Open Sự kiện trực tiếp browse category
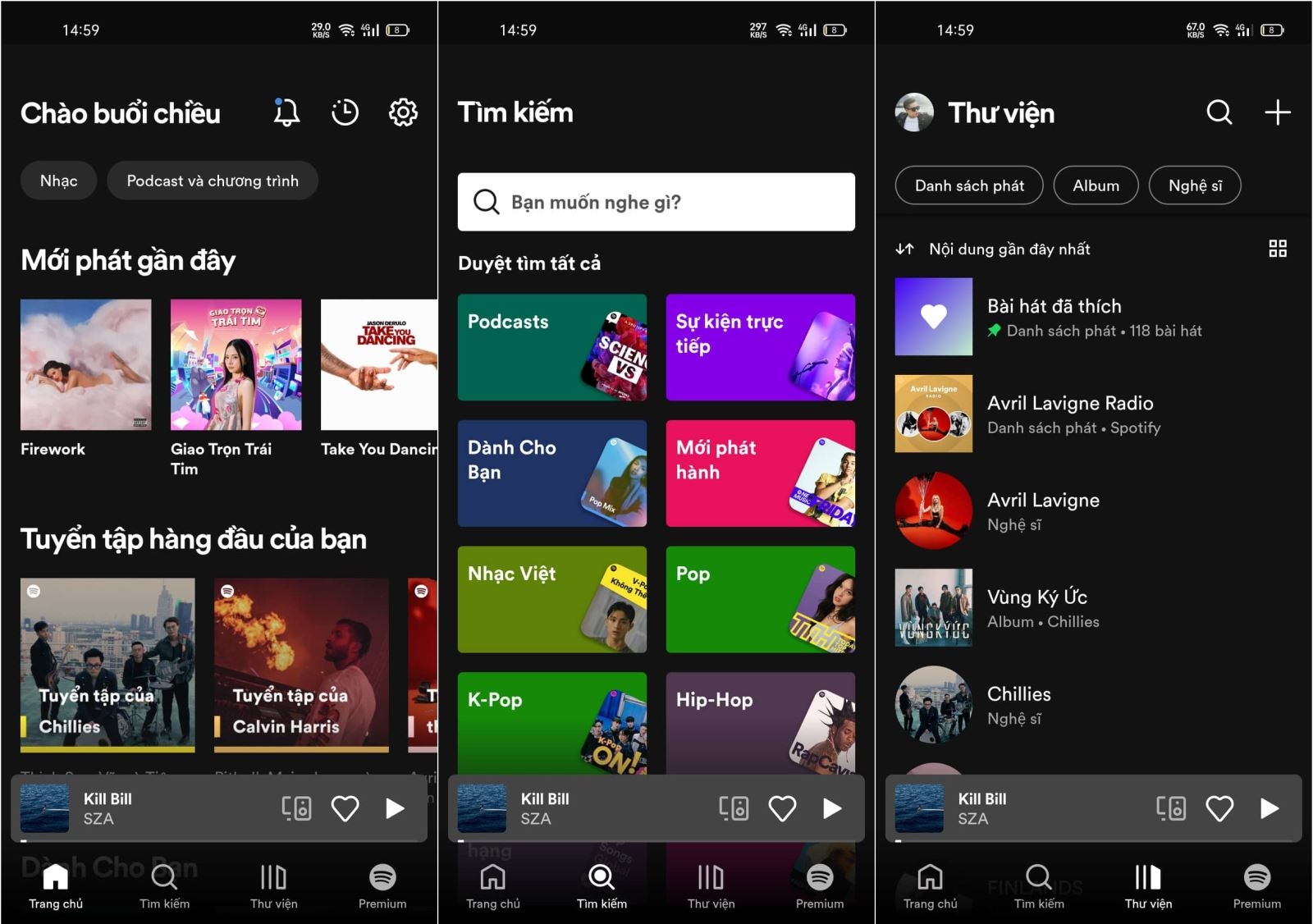Viewport: 1313px width, 924px height. pos(761,347)
